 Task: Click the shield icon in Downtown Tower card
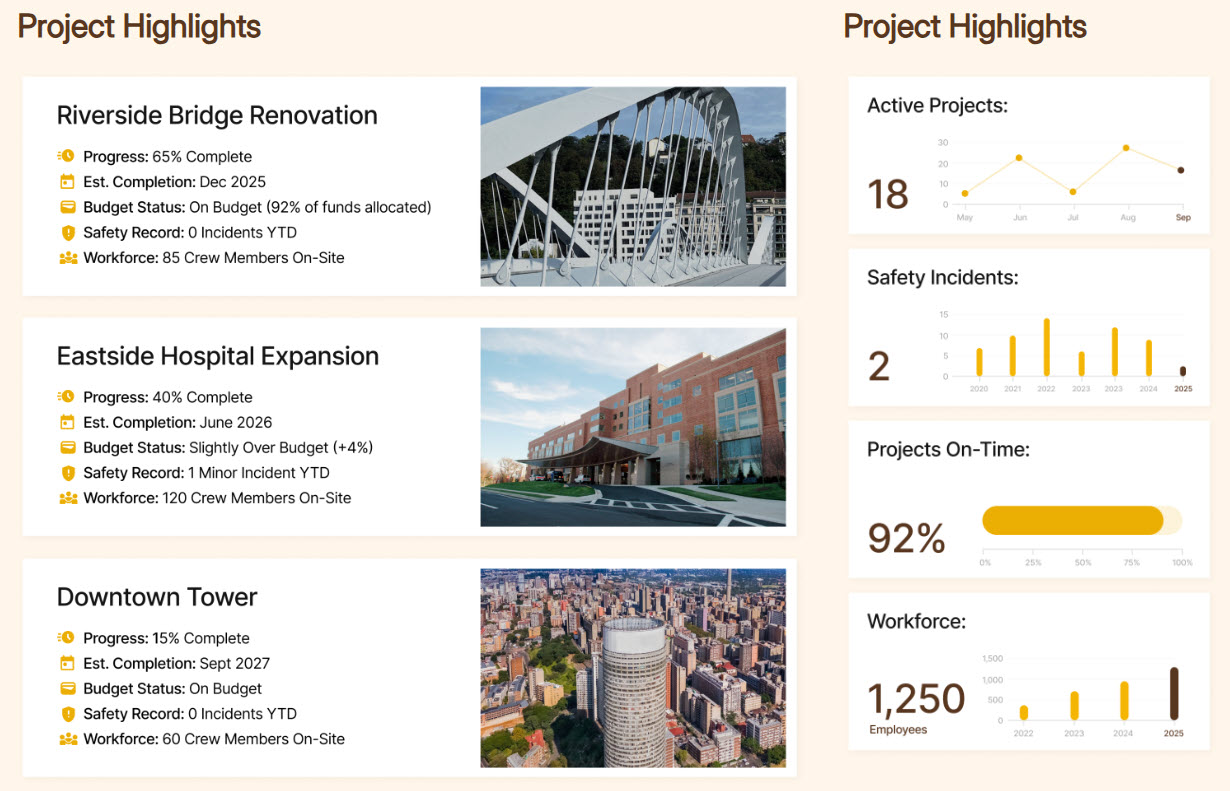(67, 714)
